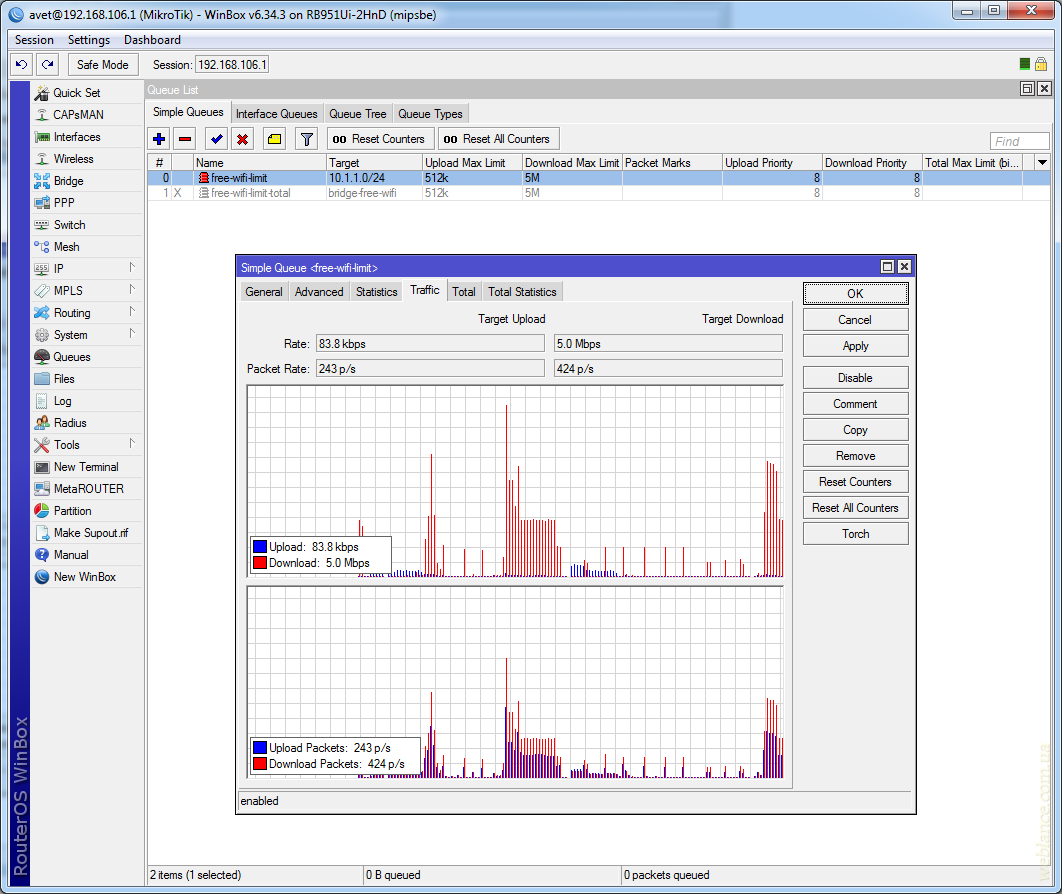Image resolution: width=1062 pixels, height=894 pixels.
Task: Click the blue checkmark Enable icon
Action: pos(216,139)
